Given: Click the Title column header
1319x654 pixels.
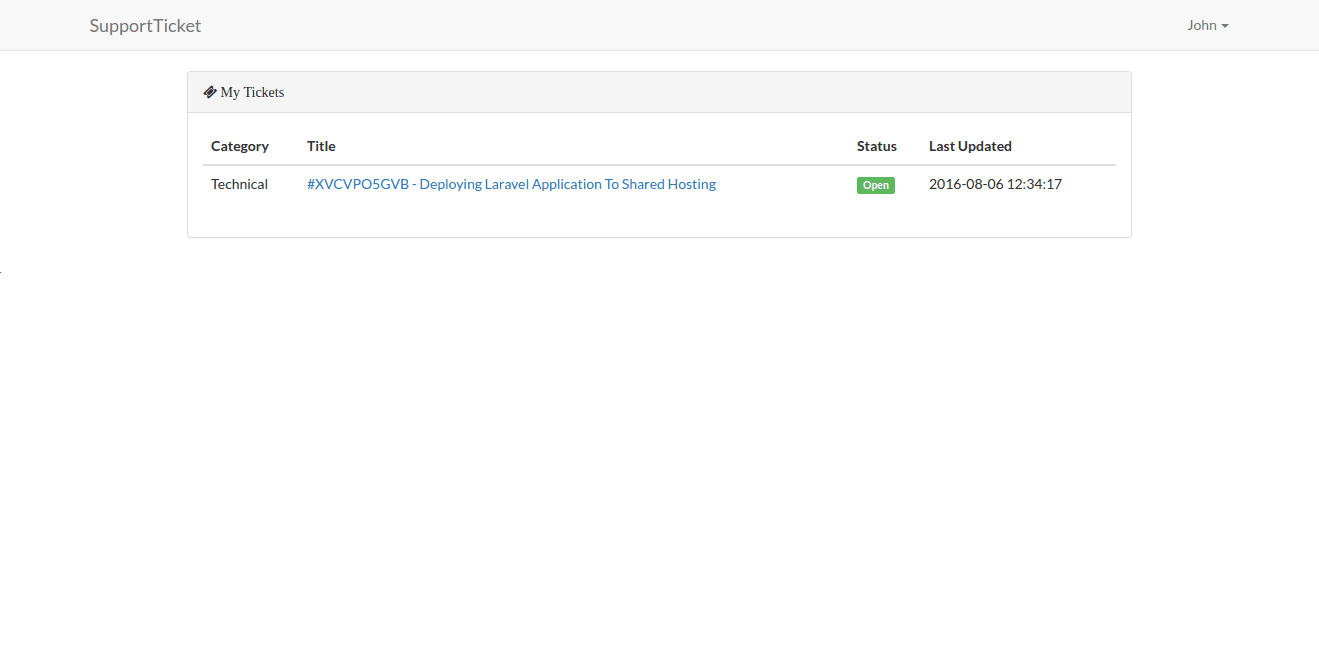Looking at the screenshot, I should pyautogui.click(x=321, y=146).
